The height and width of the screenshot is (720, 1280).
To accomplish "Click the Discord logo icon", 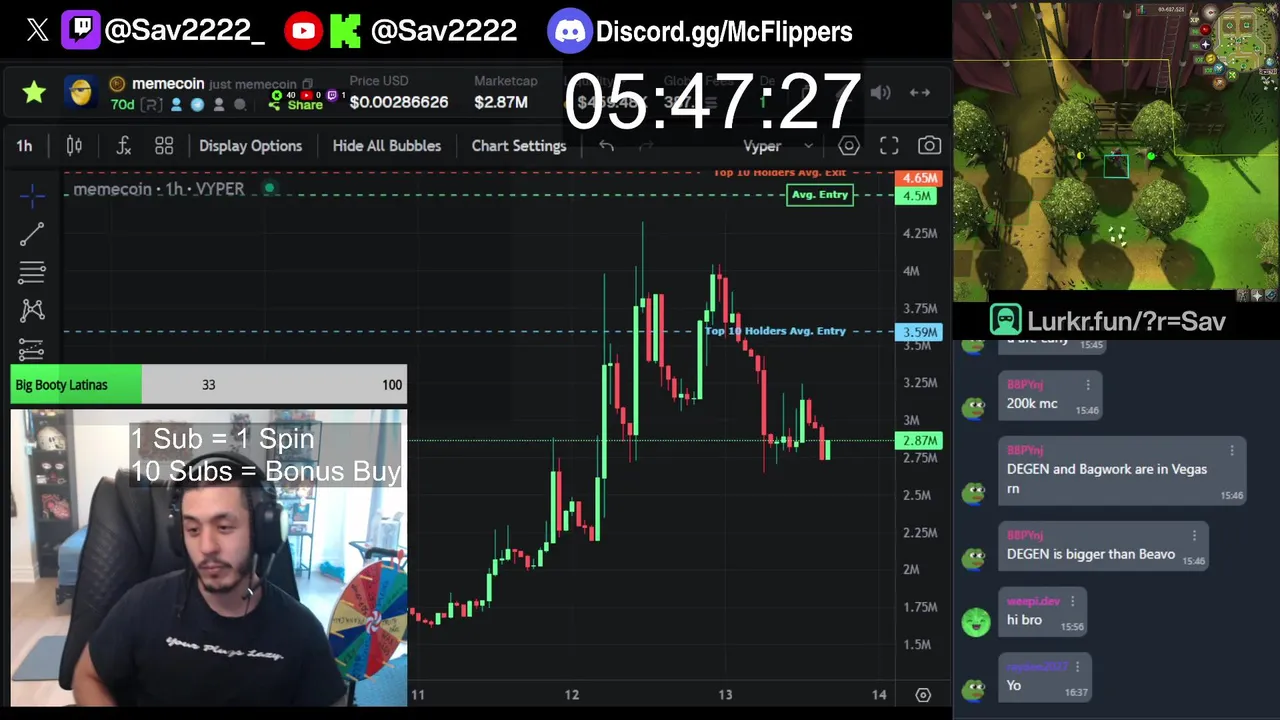I will (x=570, y=31).
